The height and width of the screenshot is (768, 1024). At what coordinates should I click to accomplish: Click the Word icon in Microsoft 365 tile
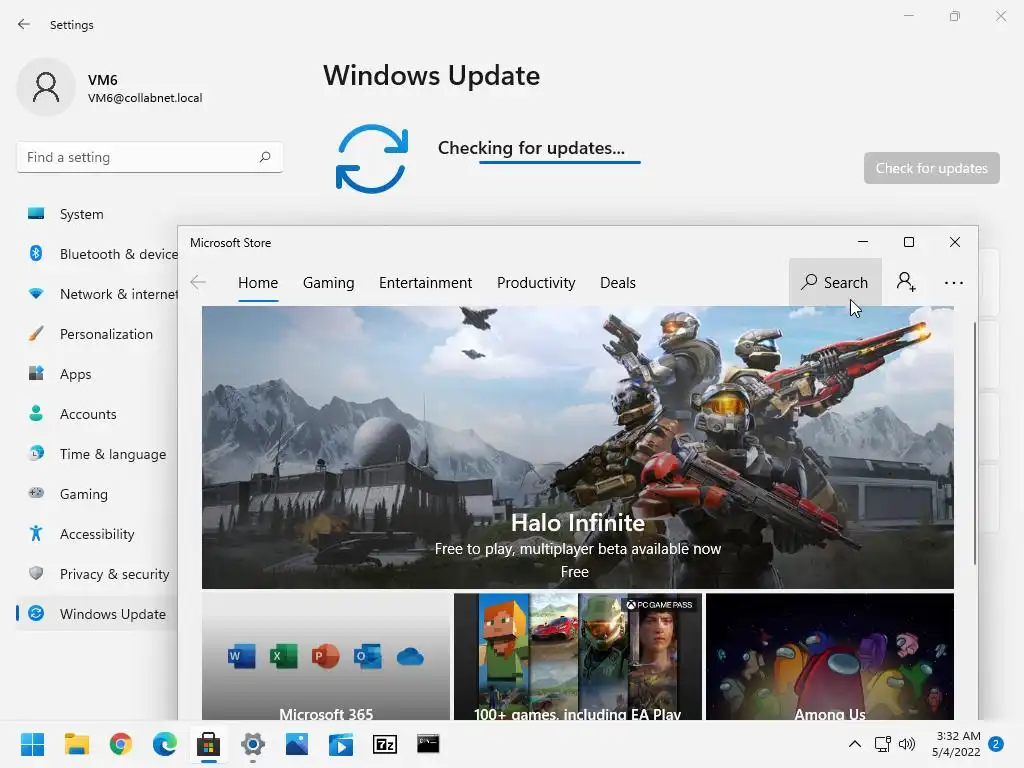point(242,656)
